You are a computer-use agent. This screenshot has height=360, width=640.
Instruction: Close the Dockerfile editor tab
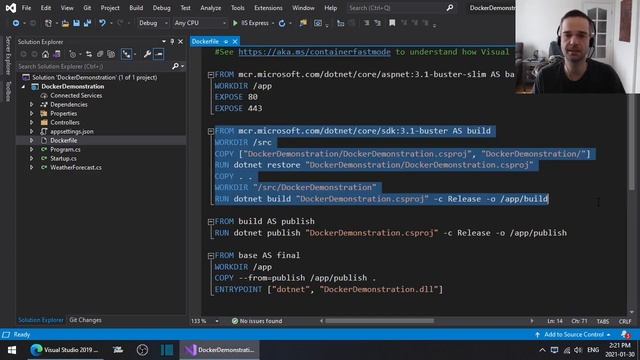pyautogui.click(x=235, y=42)
